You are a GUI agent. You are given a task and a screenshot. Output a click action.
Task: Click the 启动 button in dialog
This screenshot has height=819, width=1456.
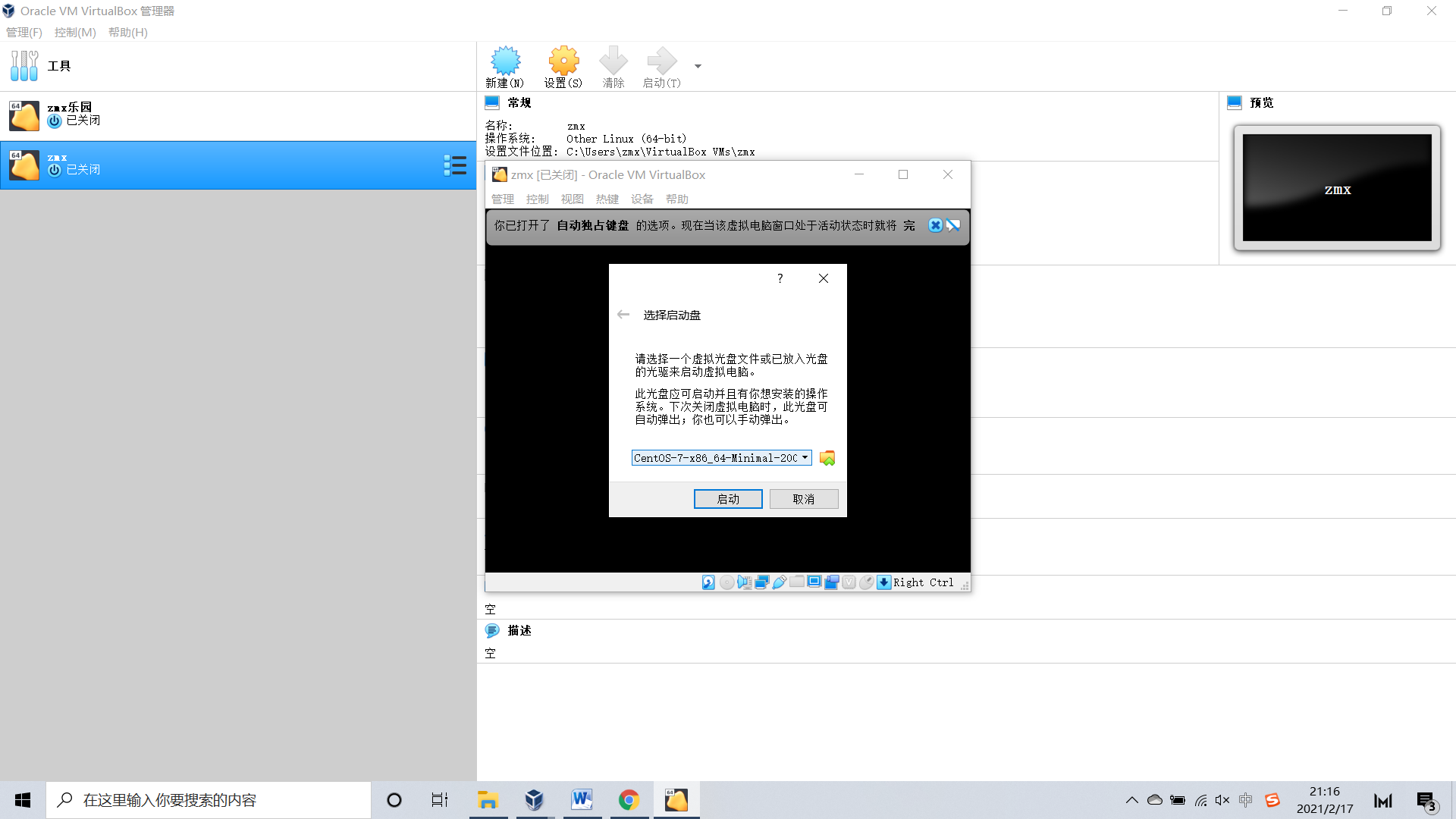(x=728, y=499)
